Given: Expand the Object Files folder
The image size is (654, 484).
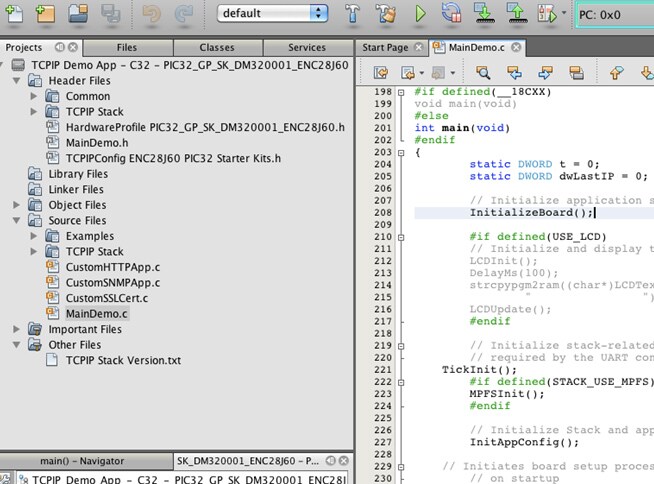Looking at the screenshot, I should 16,204.
